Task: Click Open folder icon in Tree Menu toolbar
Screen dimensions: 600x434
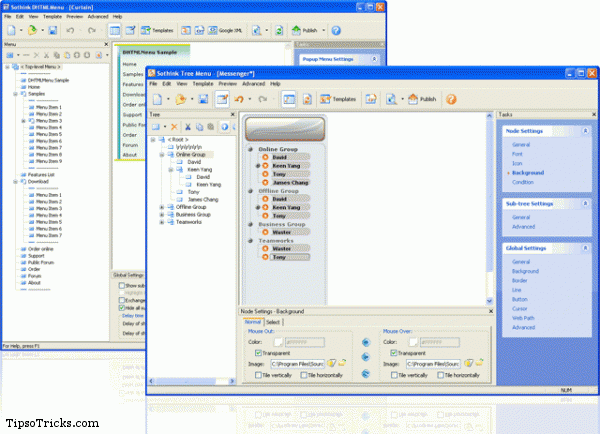Action: click(x=180, y=100)
